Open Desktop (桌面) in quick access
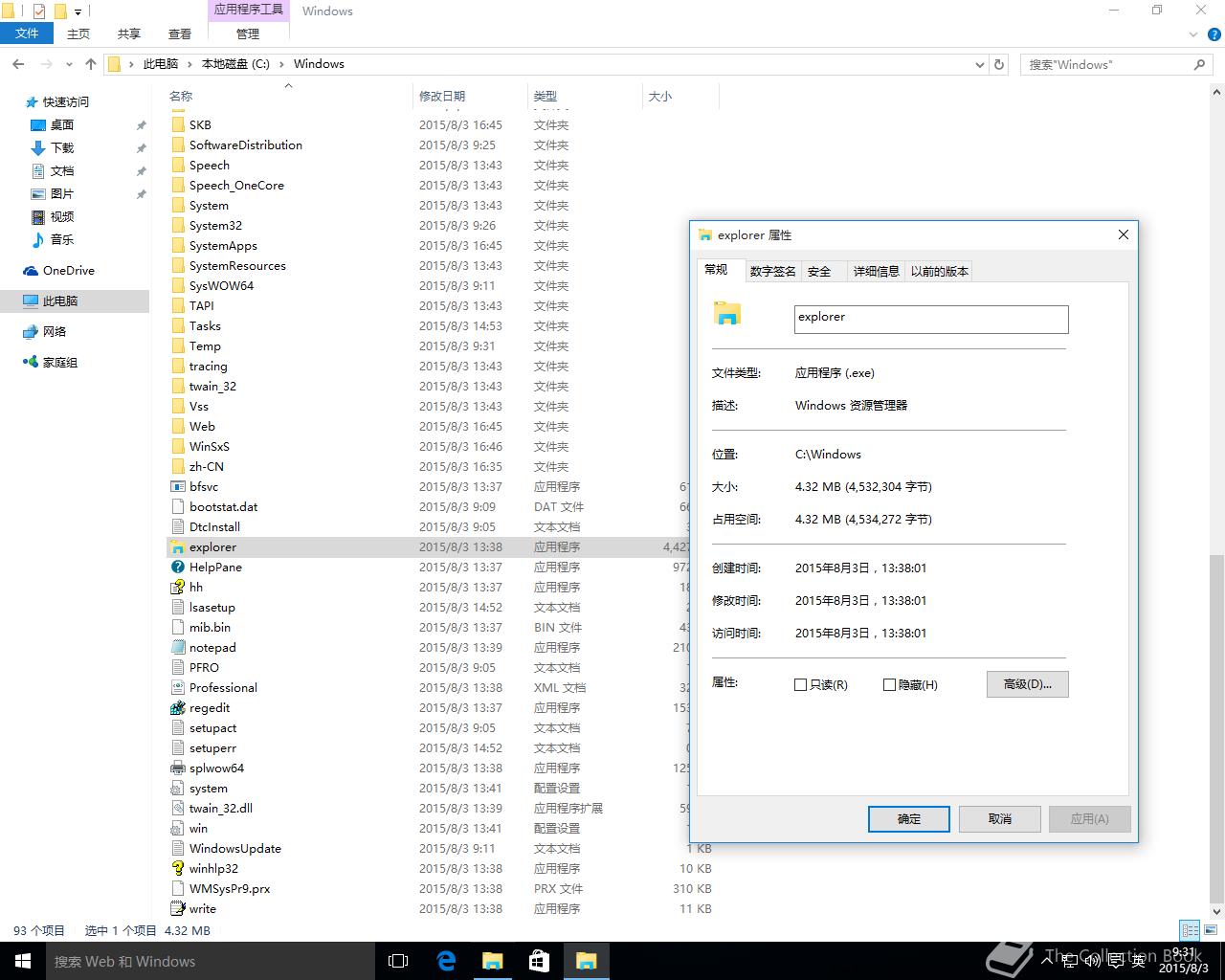The height and width of the screenshot is (980, 1225). coord(62,125)
